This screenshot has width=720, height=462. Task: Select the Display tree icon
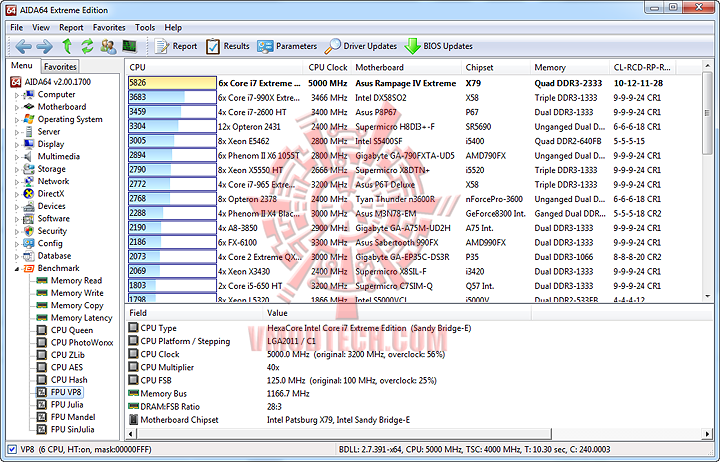pos(29,144)
